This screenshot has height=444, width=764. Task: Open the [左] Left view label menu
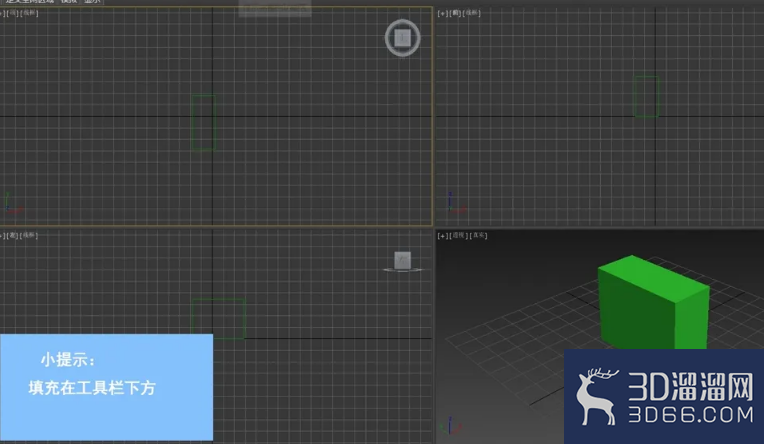point(13,235)
